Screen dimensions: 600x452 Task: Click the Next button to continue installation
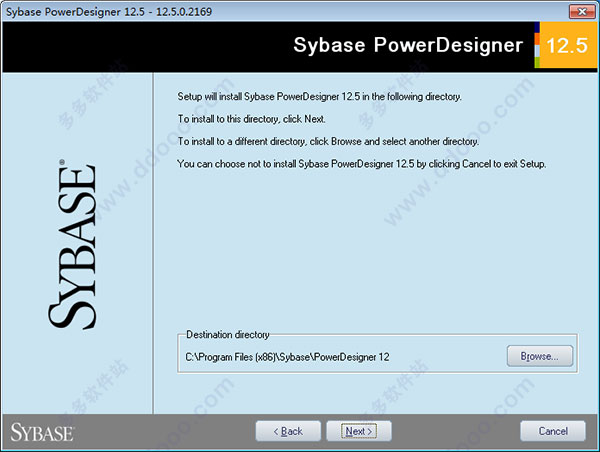pyautogui.click(x=359, y=431)
